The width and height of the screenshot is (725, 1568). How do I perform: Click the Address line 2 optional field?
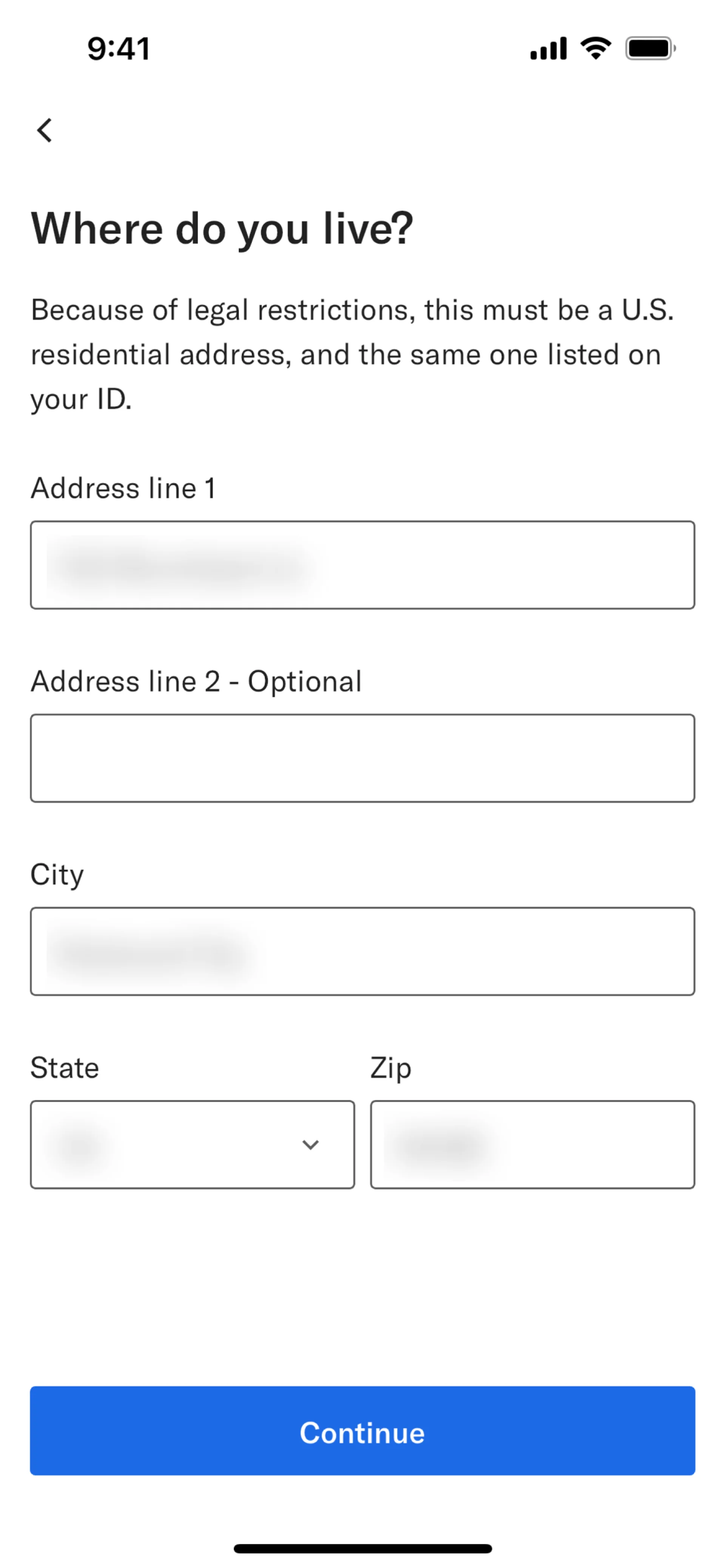click(362, 758)
